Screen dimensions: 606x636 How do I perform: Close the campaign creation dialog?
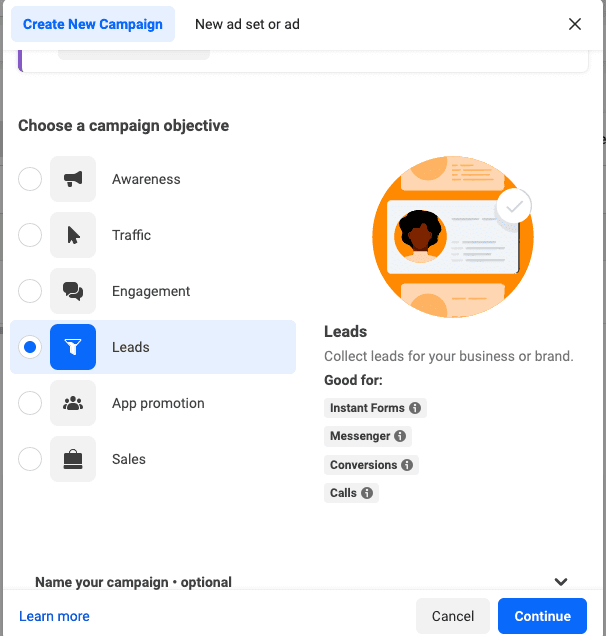click(x=575, y=24)
